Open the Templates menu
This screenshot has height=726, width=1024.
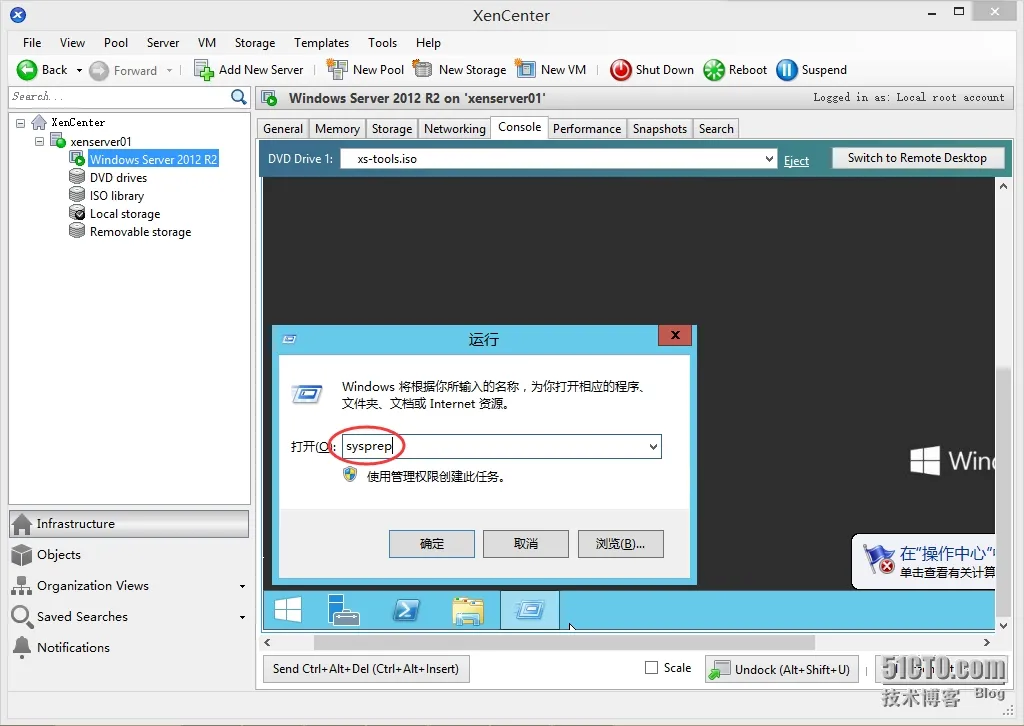point(321,42)
